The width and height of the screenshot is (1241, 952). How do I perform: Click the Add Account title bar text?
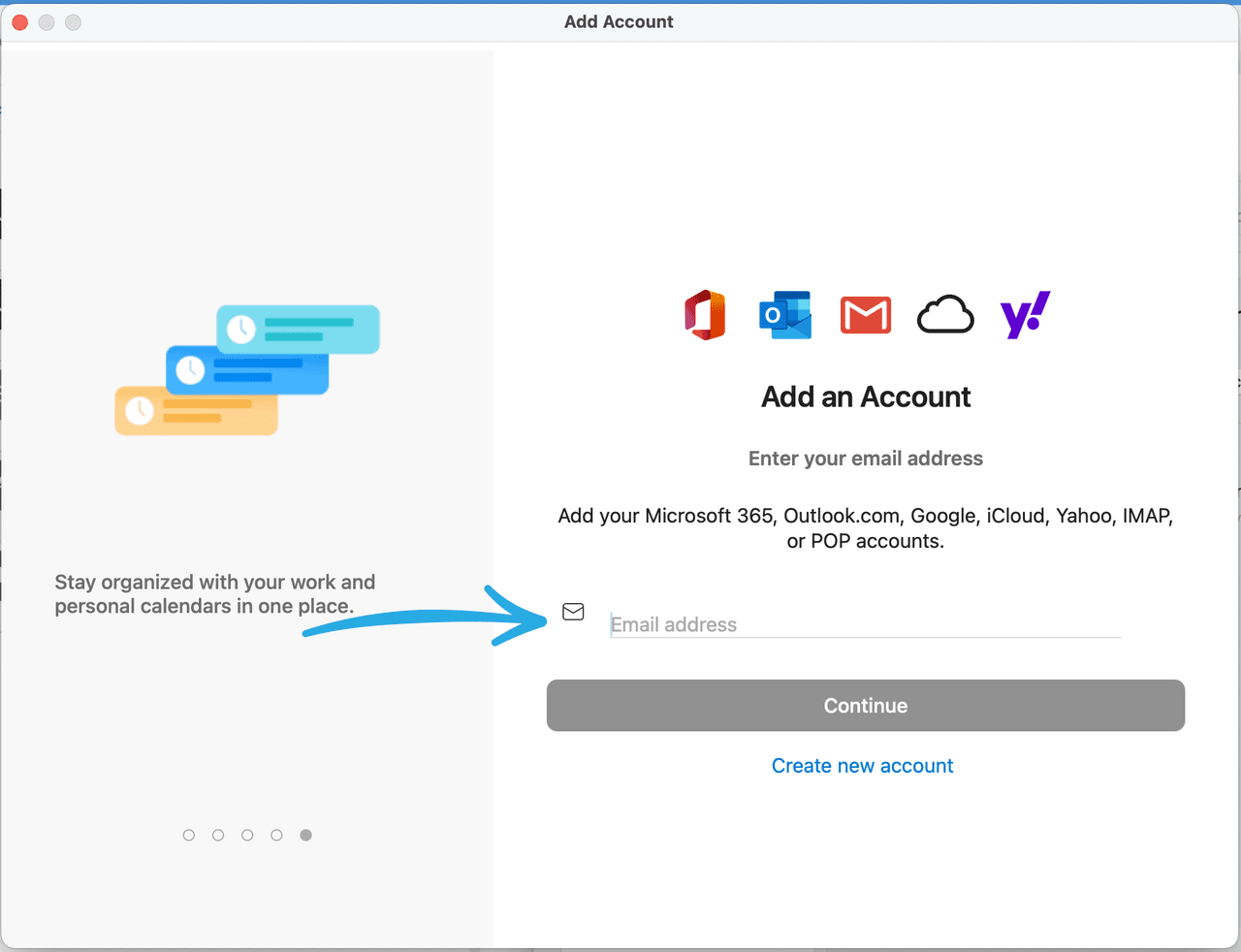point(619,21)
